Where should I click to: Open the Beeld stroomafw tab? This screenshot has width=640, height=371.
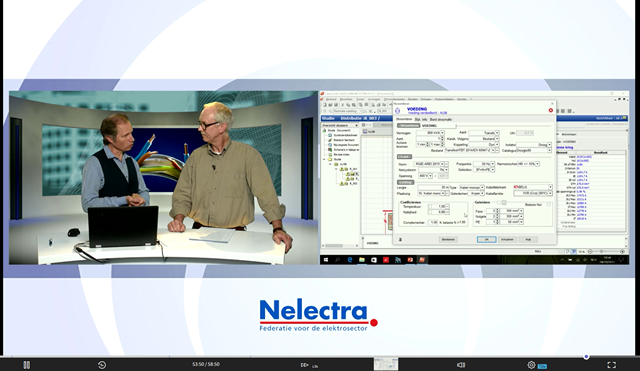(x=441, y=119)
